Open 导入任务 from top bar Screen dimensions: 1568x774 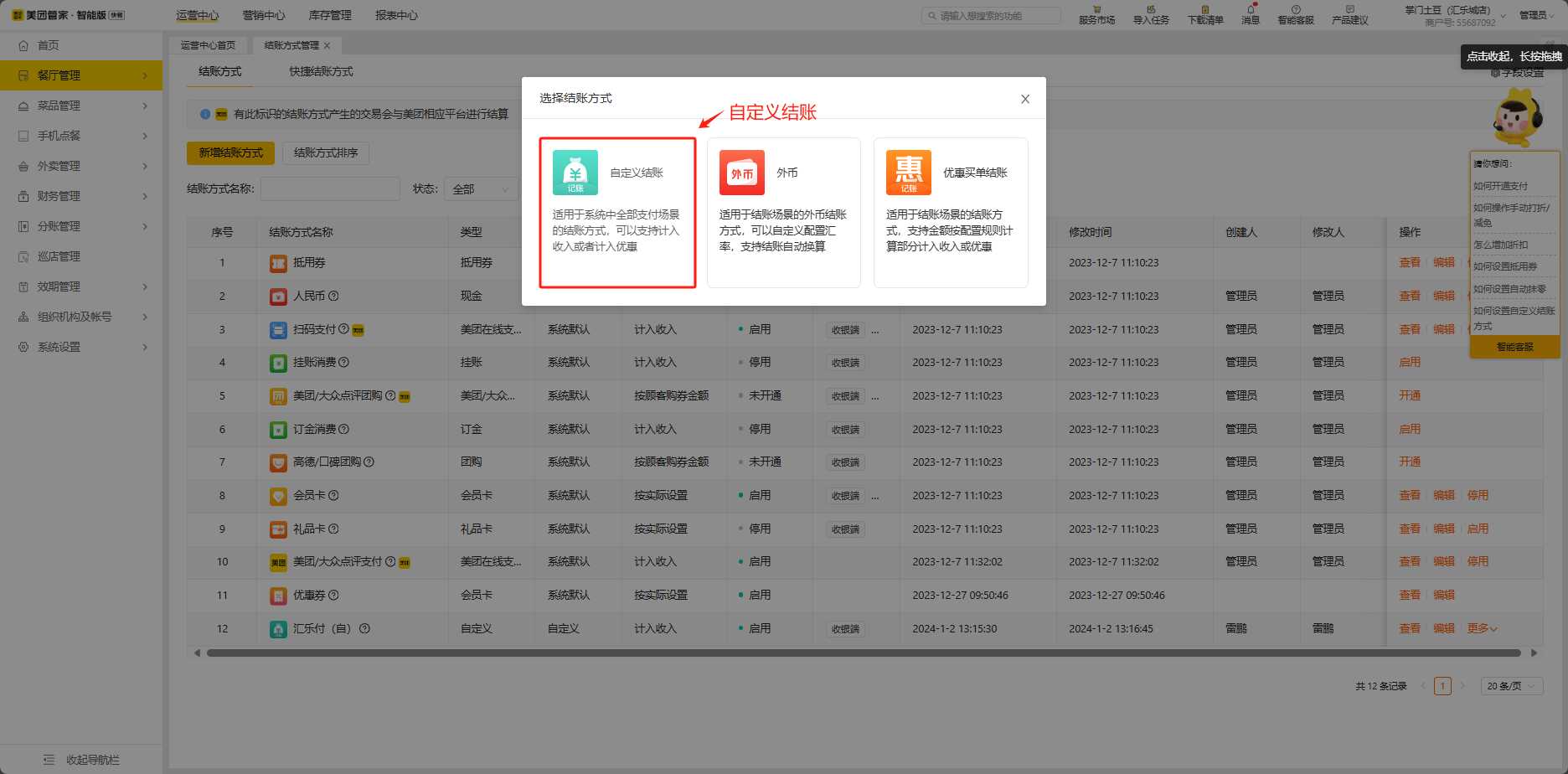point(1151,15)
